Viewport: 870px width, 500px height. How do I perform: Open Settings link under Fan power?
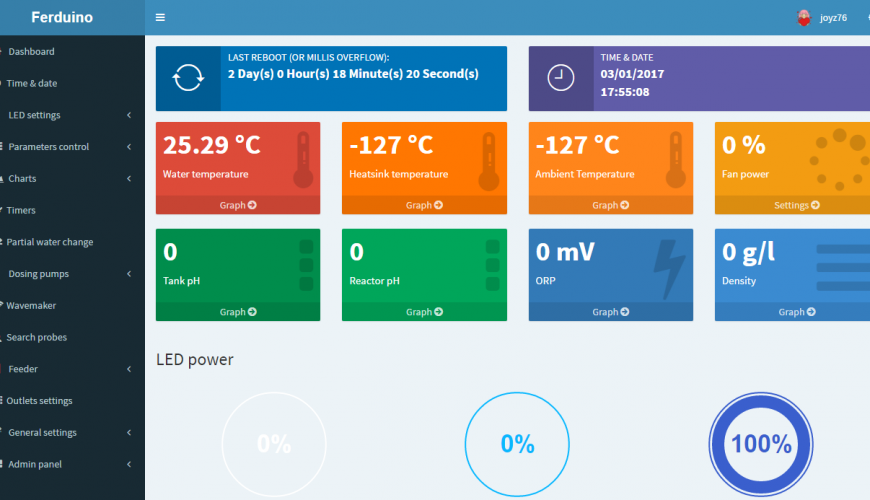point(796,205)
